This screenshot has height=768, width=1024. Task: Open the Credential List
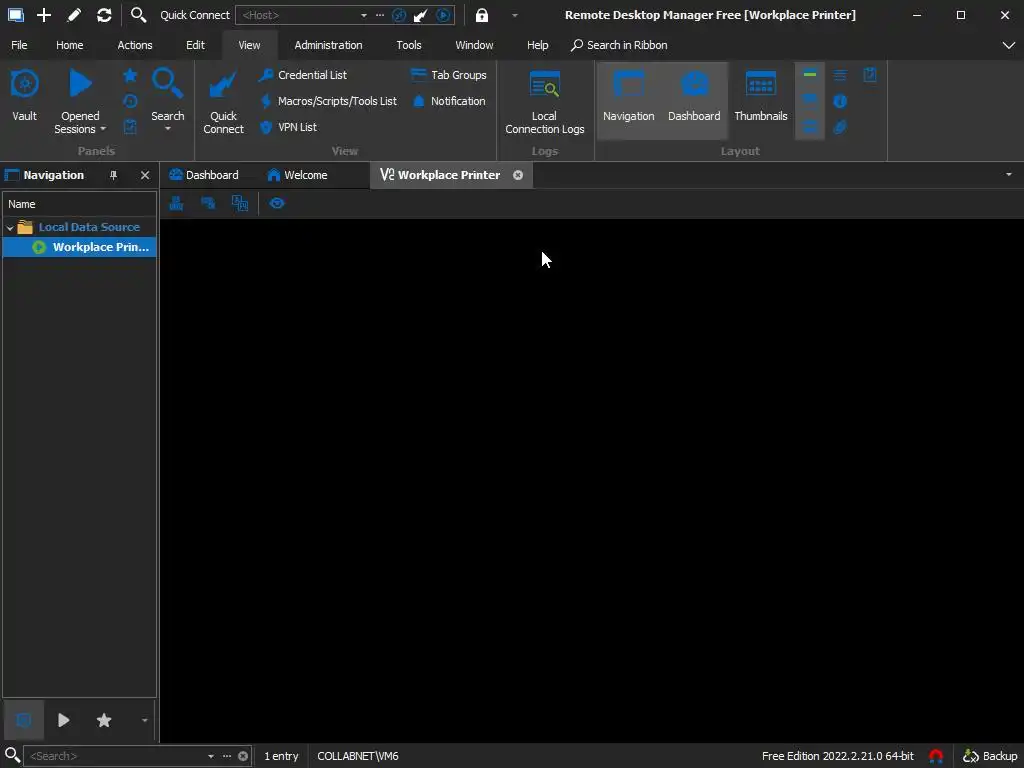coord(303,75)
